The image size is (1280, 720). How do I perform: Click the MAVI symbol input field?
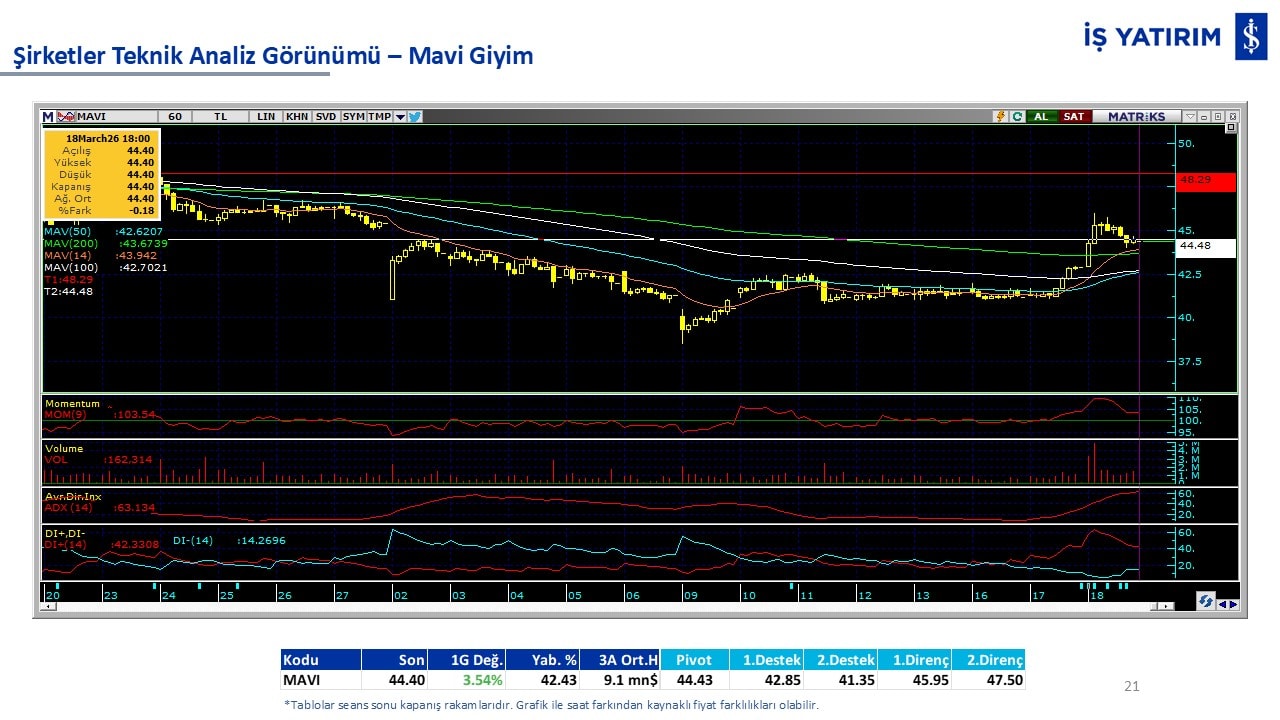(115, 117)
